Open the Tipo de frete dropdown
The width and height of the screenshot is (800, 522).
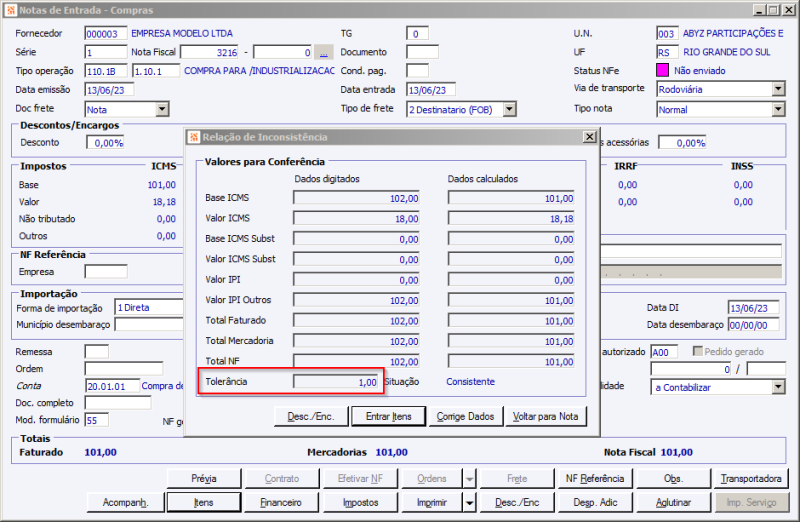click(x=509, y=109)
